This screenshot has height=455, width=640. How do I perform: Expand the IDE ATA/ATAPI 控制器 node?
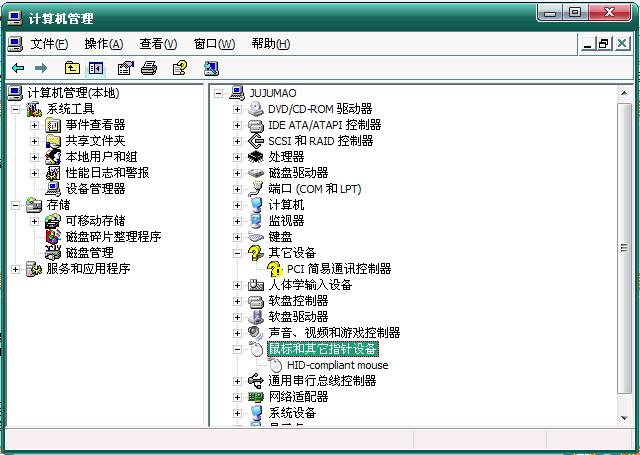[237, 125]
